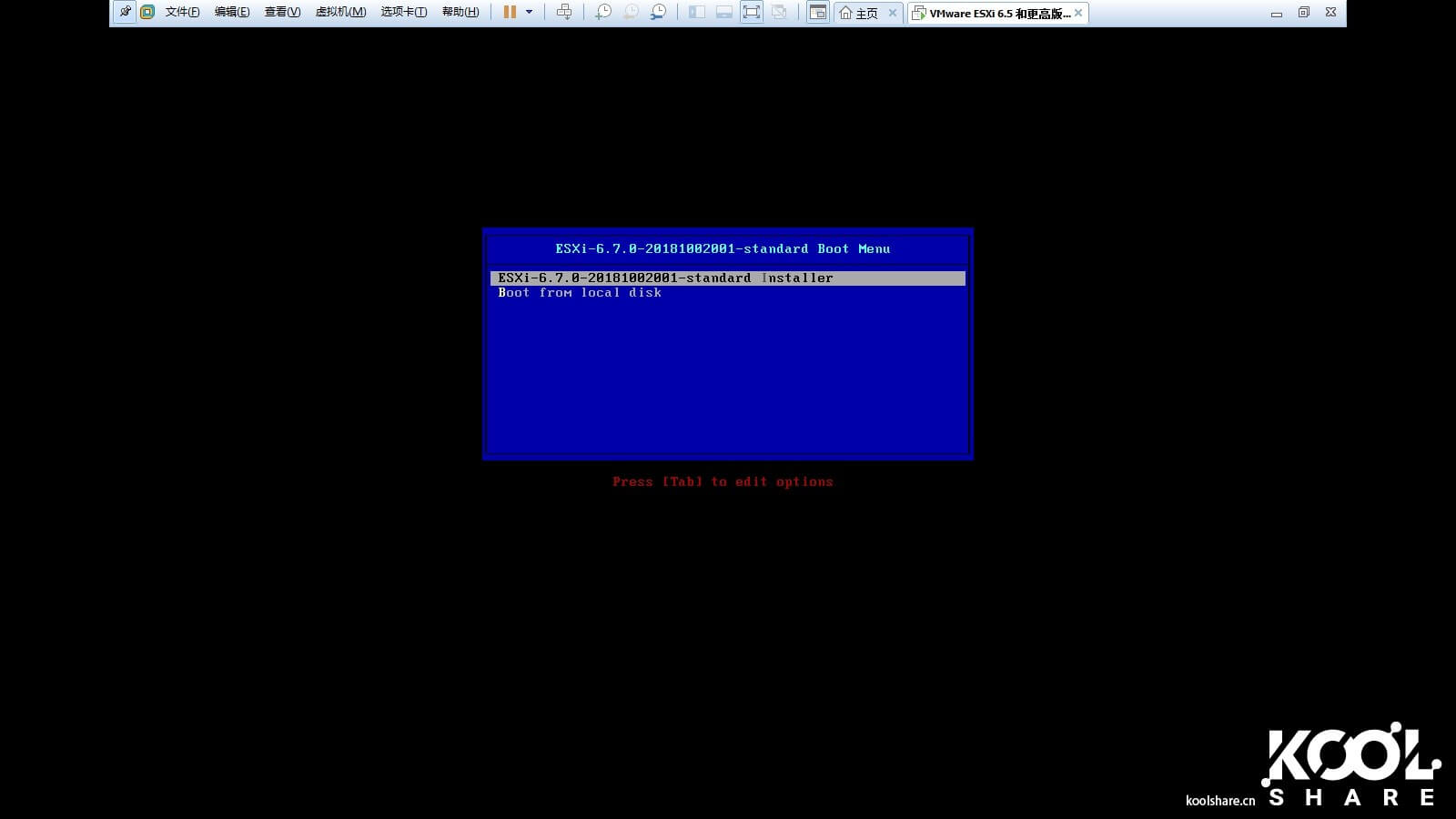
Task: Open the 查看(V) menu
Action: click(x=280, y=12)
